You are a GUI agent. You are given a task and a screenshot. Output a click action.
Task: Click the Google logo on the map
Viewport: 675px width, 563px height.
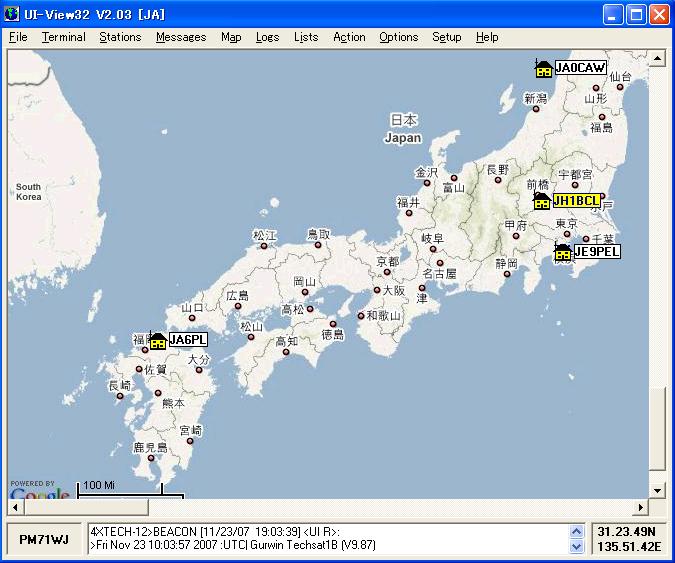[40, 494]
